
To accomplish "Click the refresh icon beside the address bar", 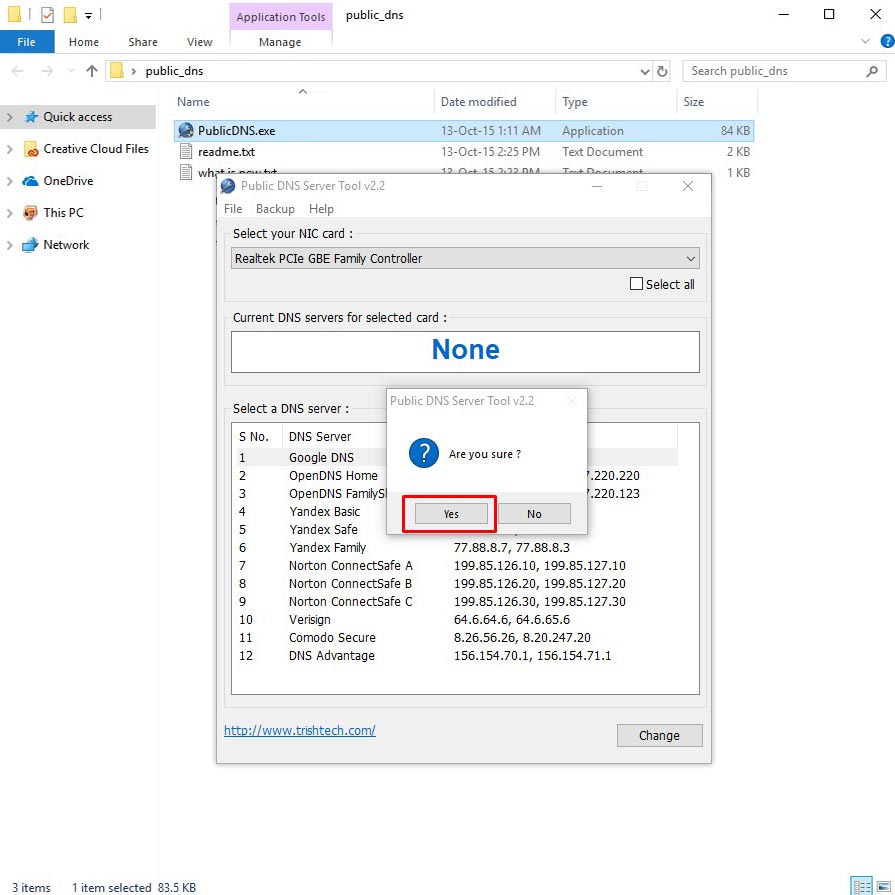I will tap(662, 71).
